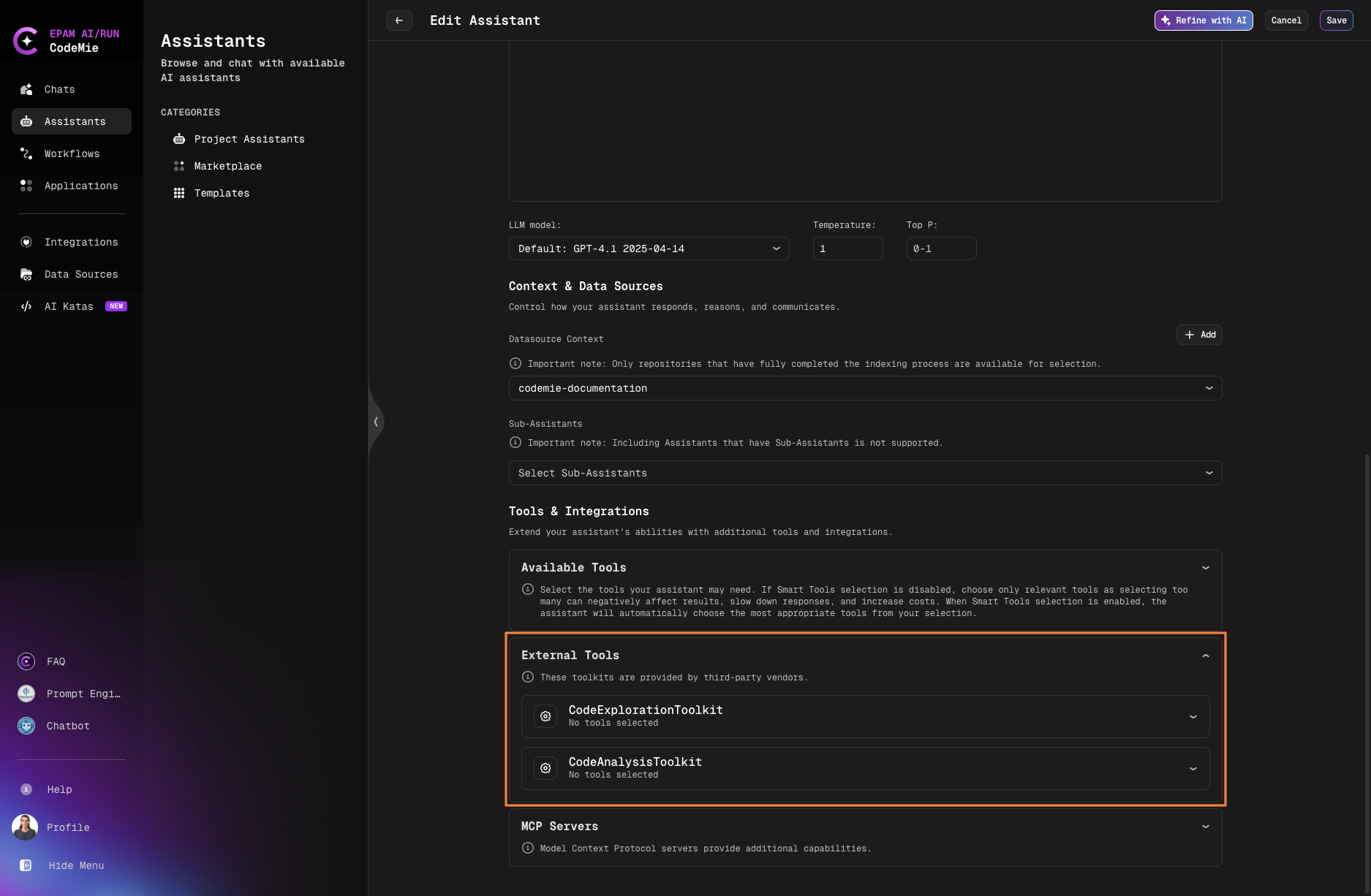1371x896 pixels.
Task: Select the AI Katas sidebar icon
Action: pyautogui.click(x=26, y=306)
